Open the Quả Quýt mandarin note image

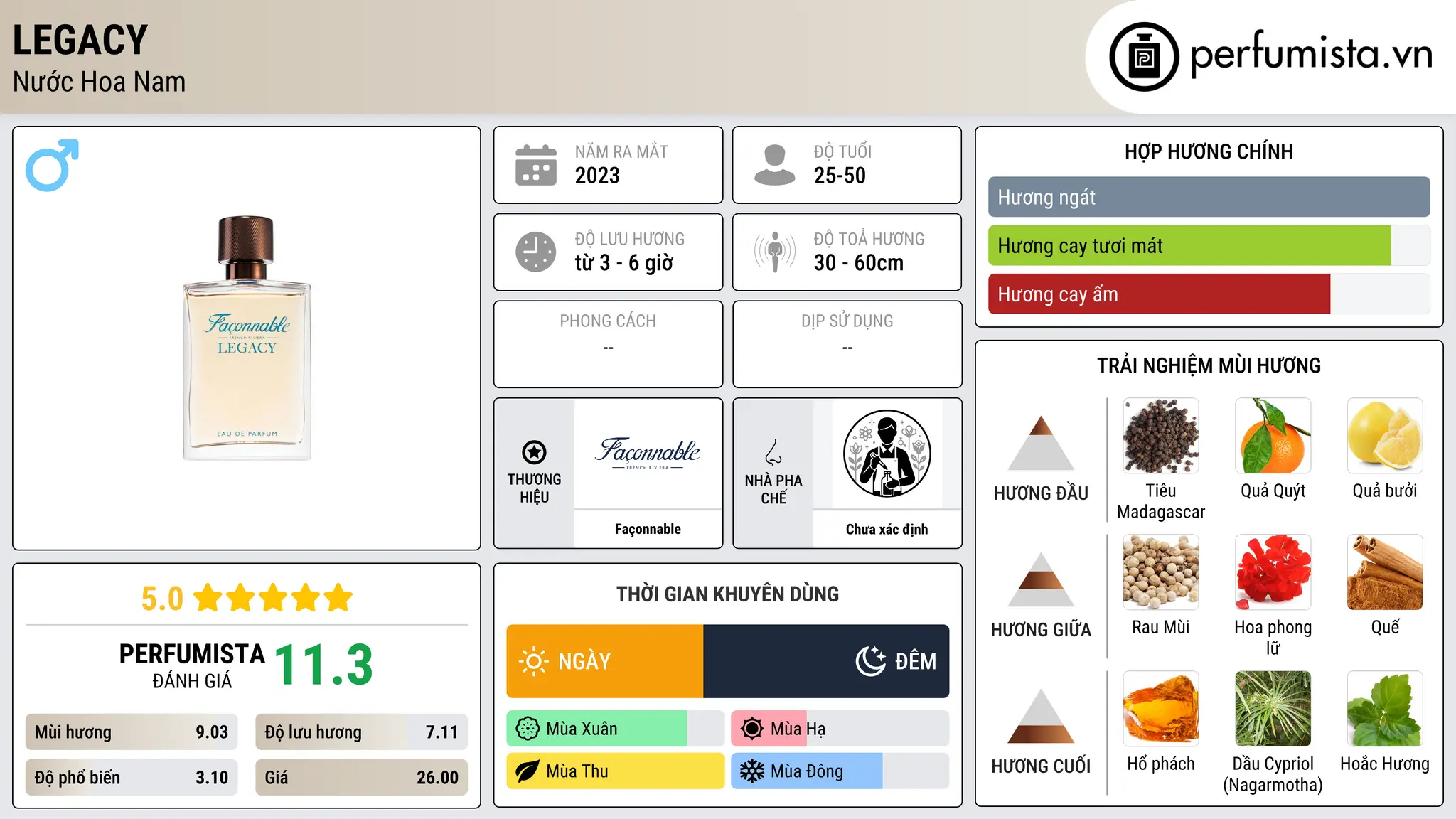(x=1273, y=436)
